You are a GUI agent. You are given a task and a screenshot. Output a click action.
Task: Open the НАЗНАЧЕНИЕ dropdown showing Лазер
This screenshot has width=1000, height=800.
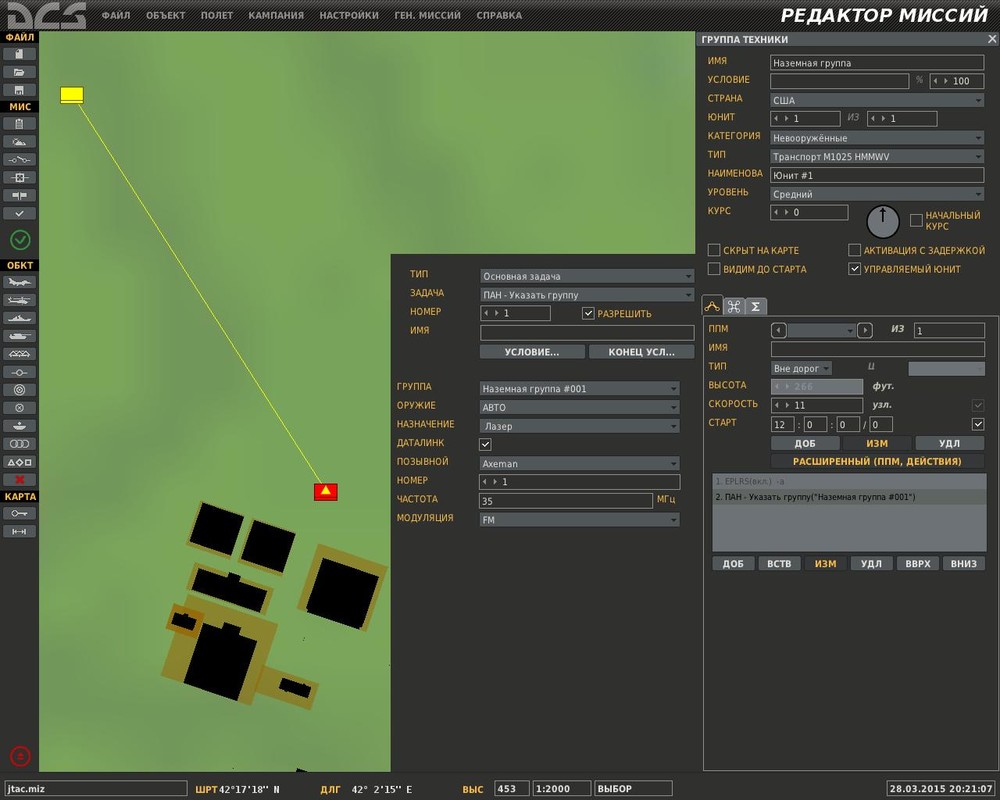[579, 426]
